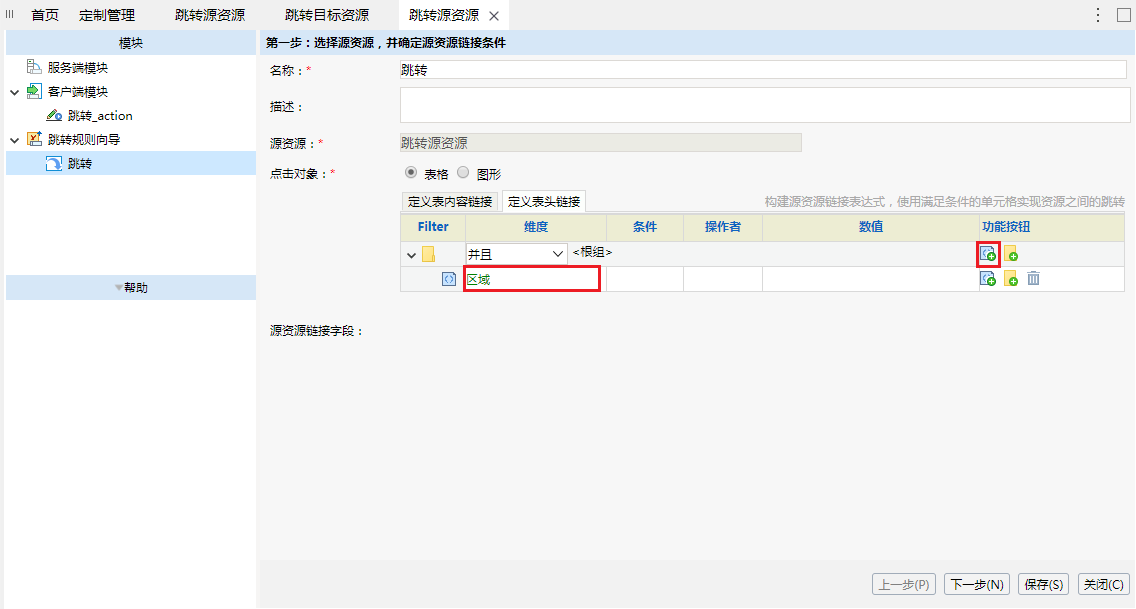
Task: Click the 操作者 cell in 区域 row
Action: click(x=722, y=279)
